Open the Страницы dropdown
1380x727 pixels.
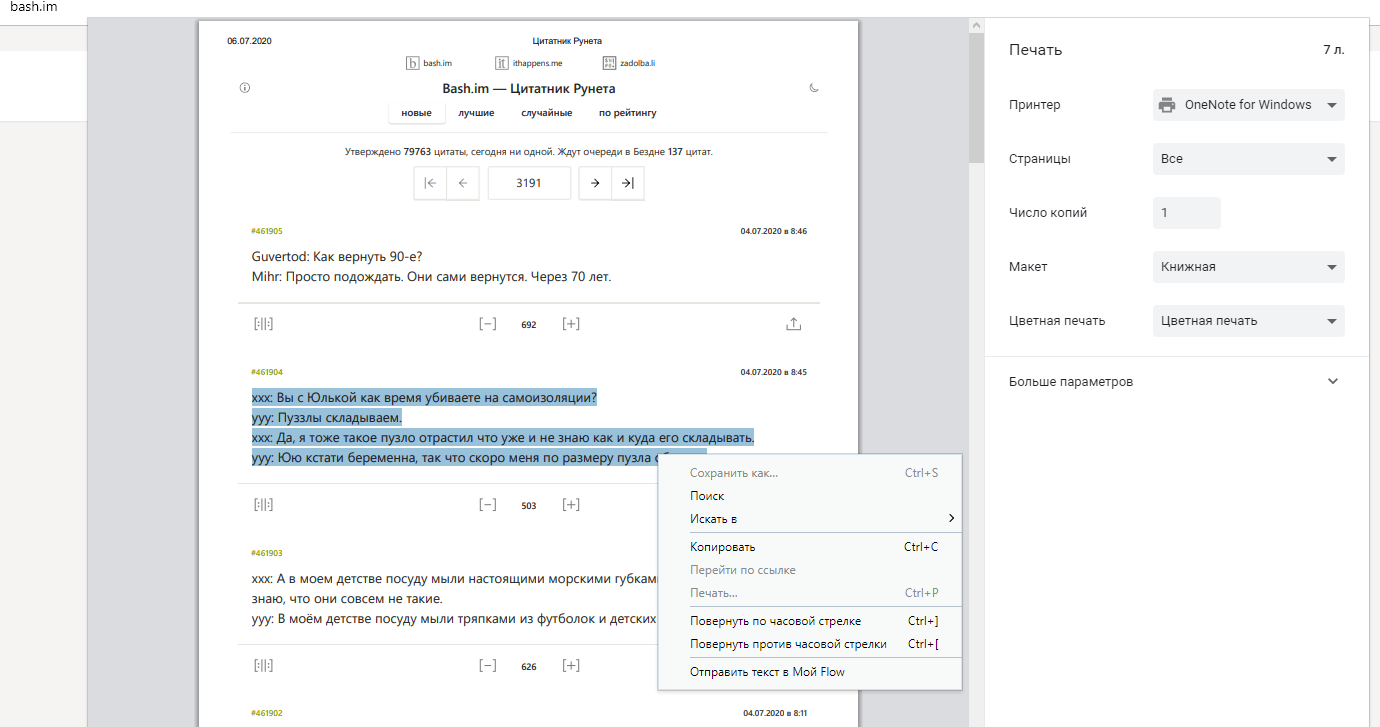1248,159
